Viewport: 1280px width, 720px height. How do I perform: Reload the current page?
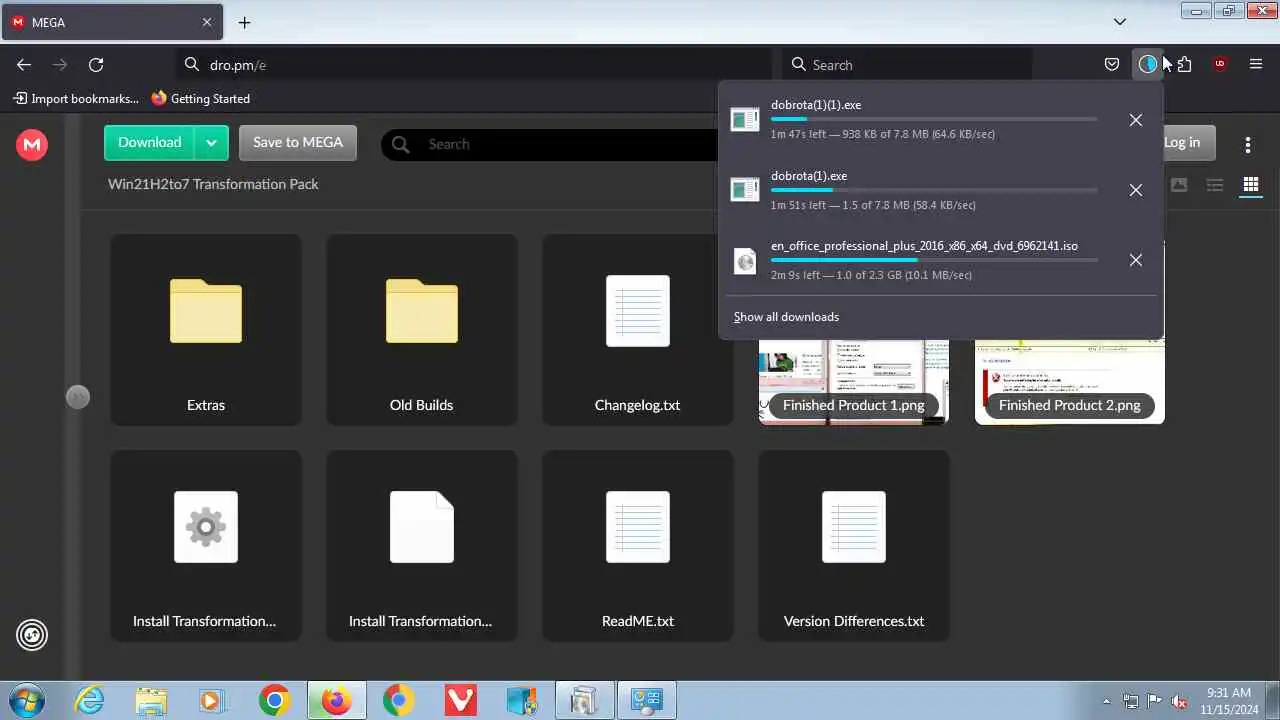(96, 65)
